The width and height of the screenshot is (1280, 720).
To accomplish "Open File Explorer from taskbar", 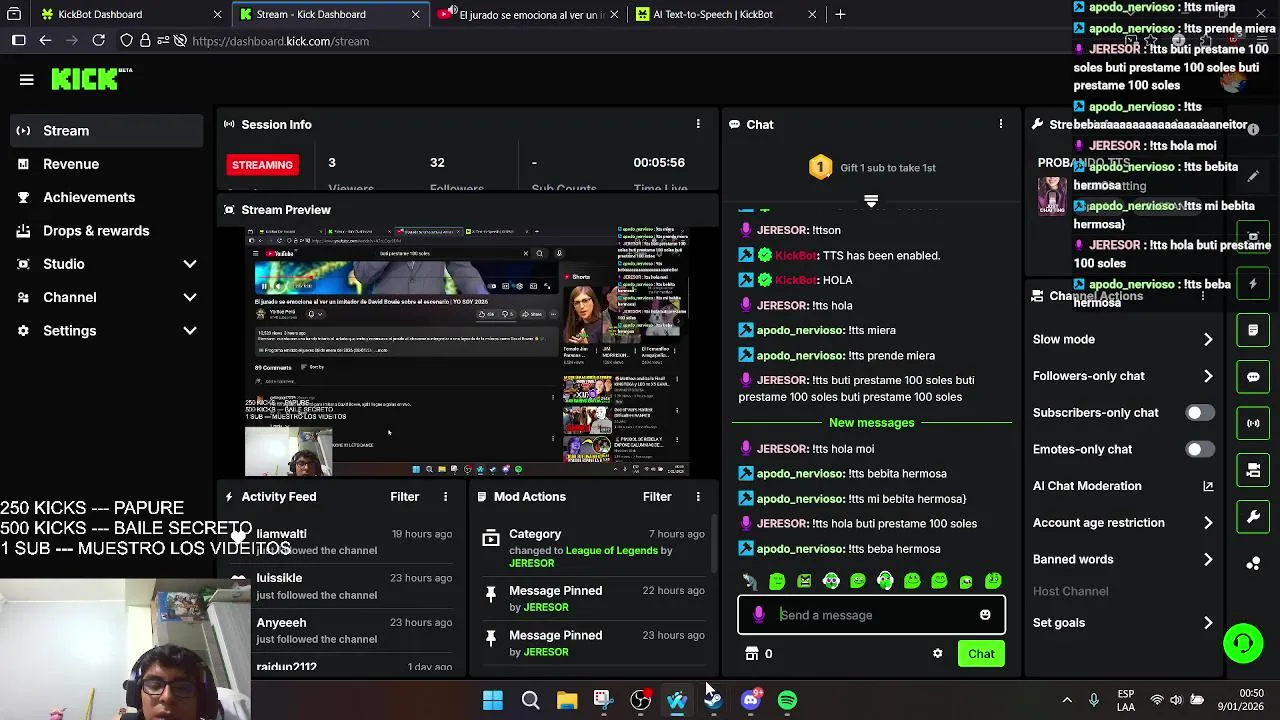I will click(567, 700).
